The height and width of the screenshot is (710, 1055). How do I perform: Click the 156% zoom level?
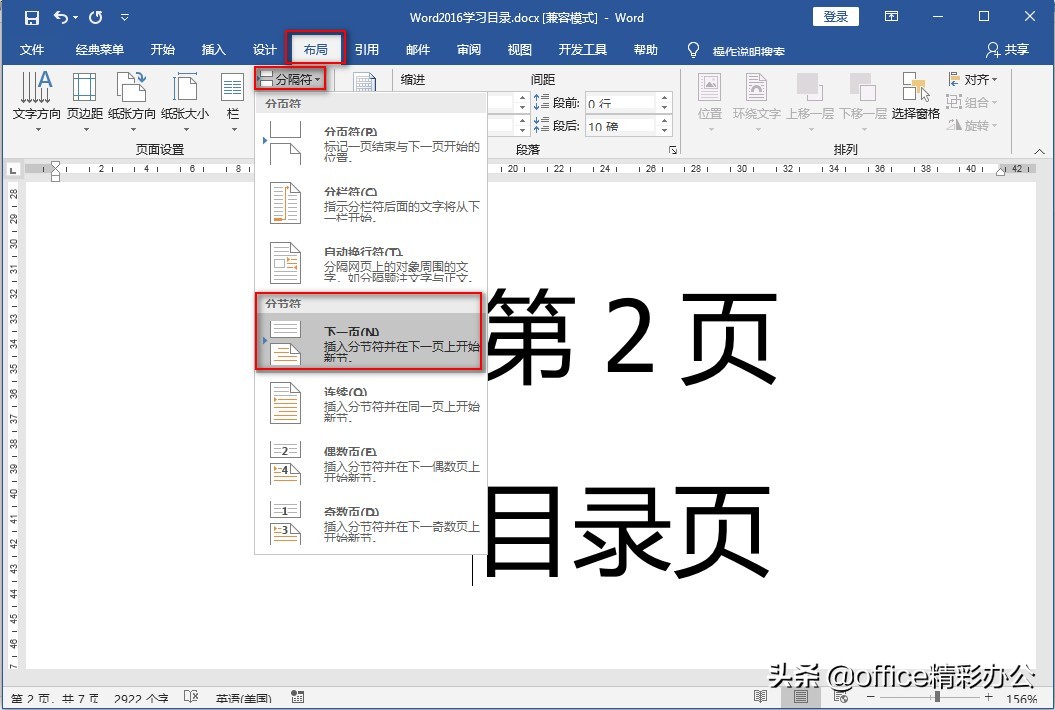pyautogui.click(x=1021, y=699)
